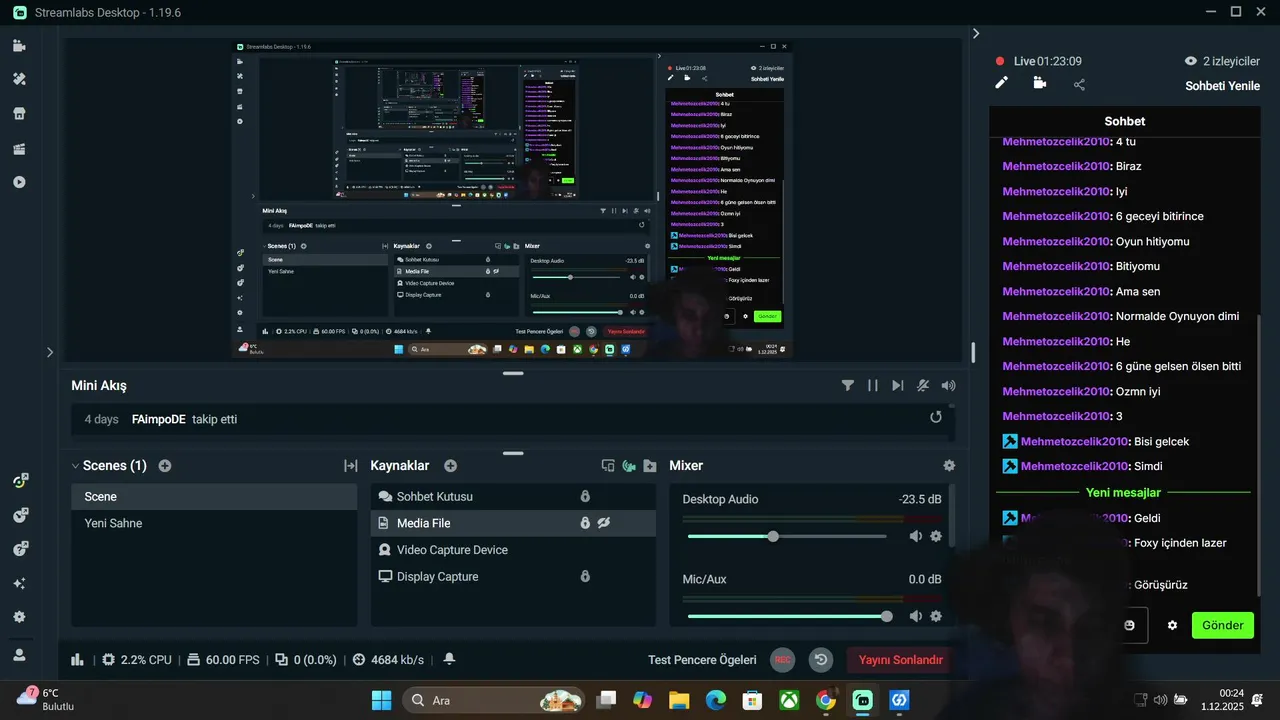Click Test Pencere Ögeleri
The image size is (1280, 720).
tap(702, 660)
